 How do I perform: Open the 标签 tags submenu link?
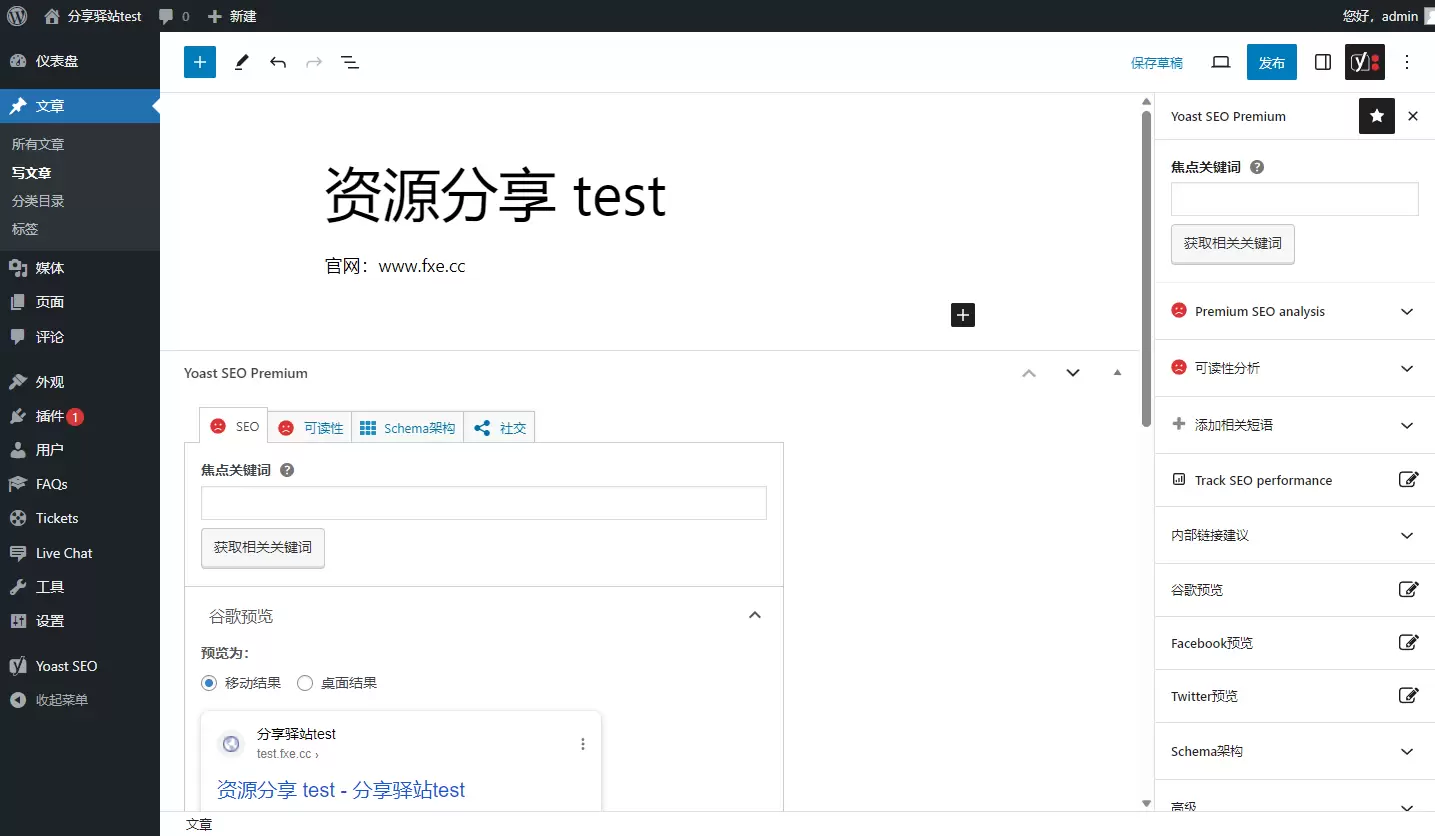point(25,229)
